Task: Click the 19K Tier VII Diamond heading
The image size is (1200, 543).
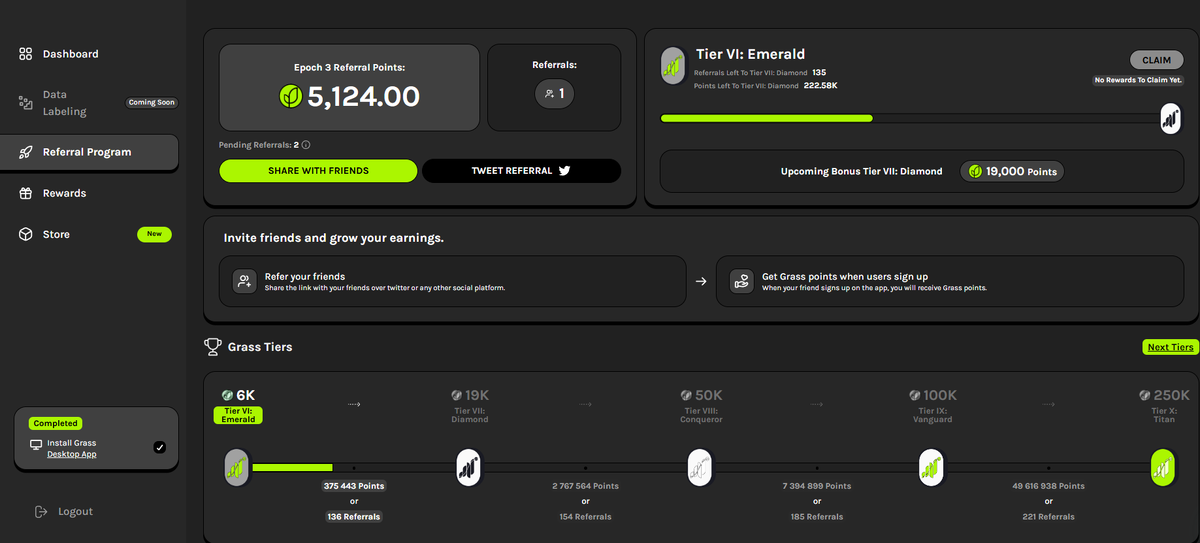Action: [x=469, y=406]
